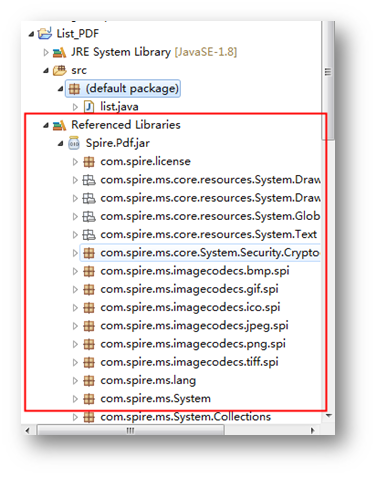Click the vertical scrollbar down arrow
The image size is (377, 477).
[329, 416]
